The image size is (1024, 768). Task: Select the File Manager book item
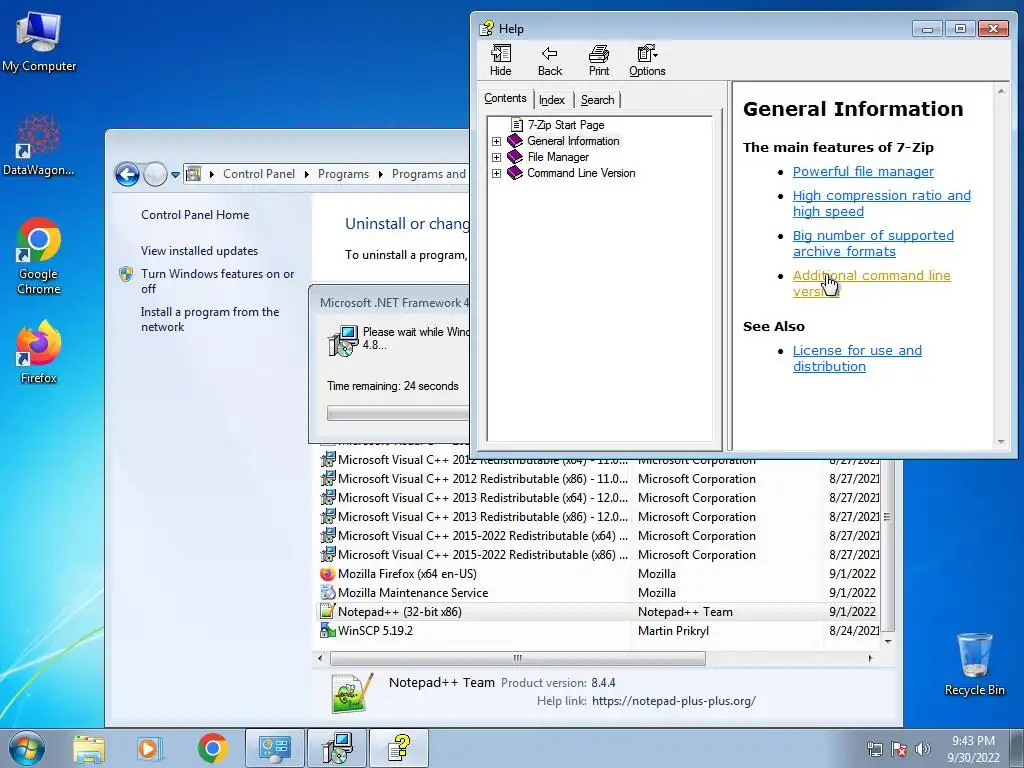click(x=558, y=157)
